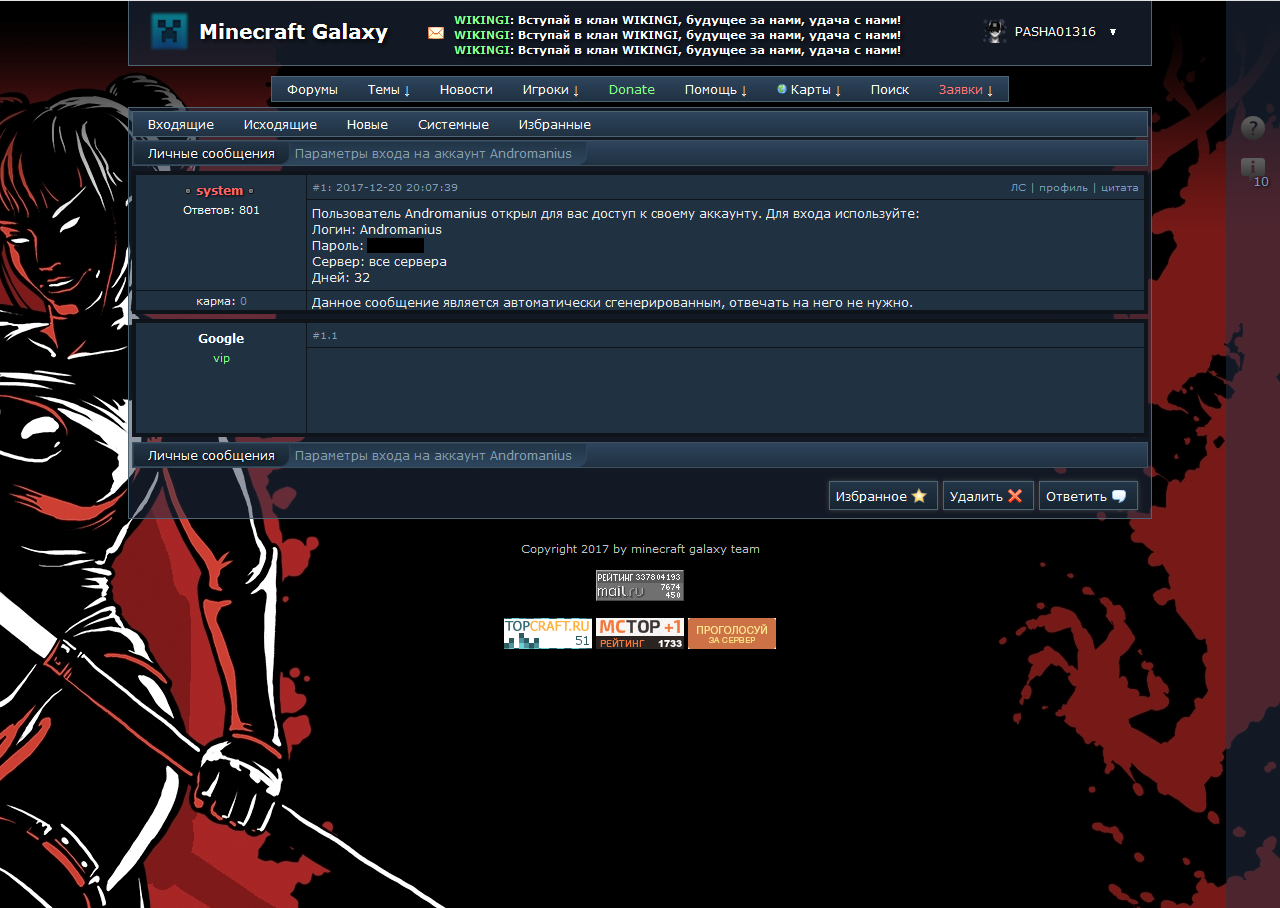1280x908 pixels.
Task: Click the Логин: Andromanius line
Action: [377, 229]
